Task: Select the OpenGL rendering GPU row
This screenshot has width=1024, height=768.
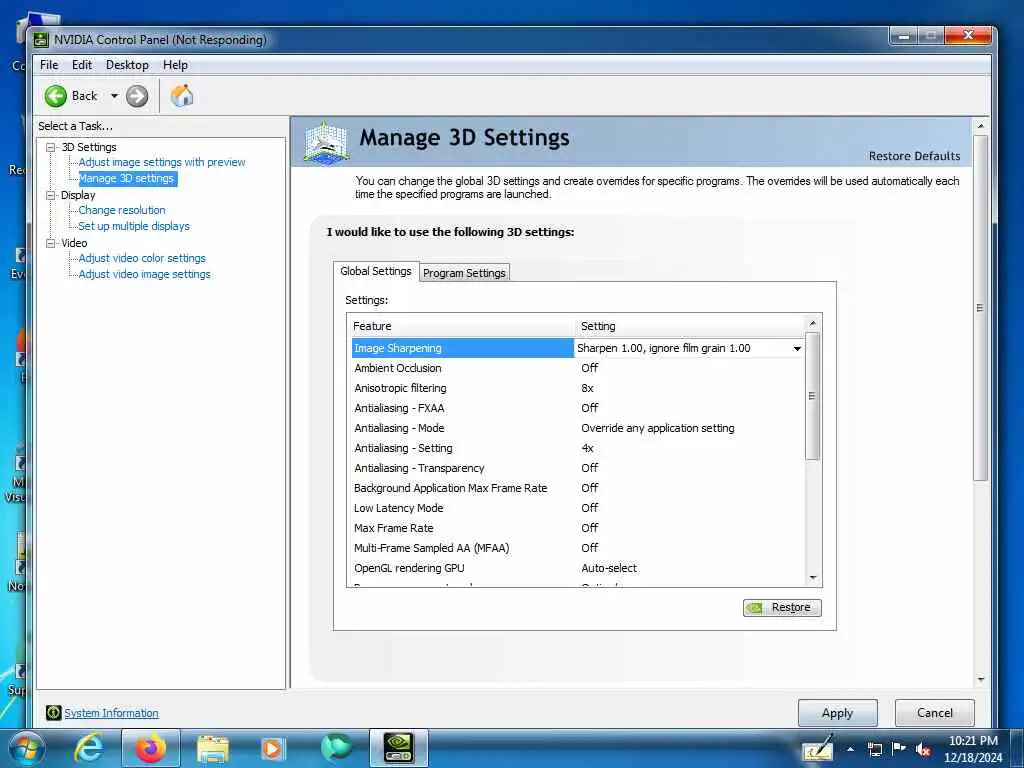Action: (x=577, y=568)
